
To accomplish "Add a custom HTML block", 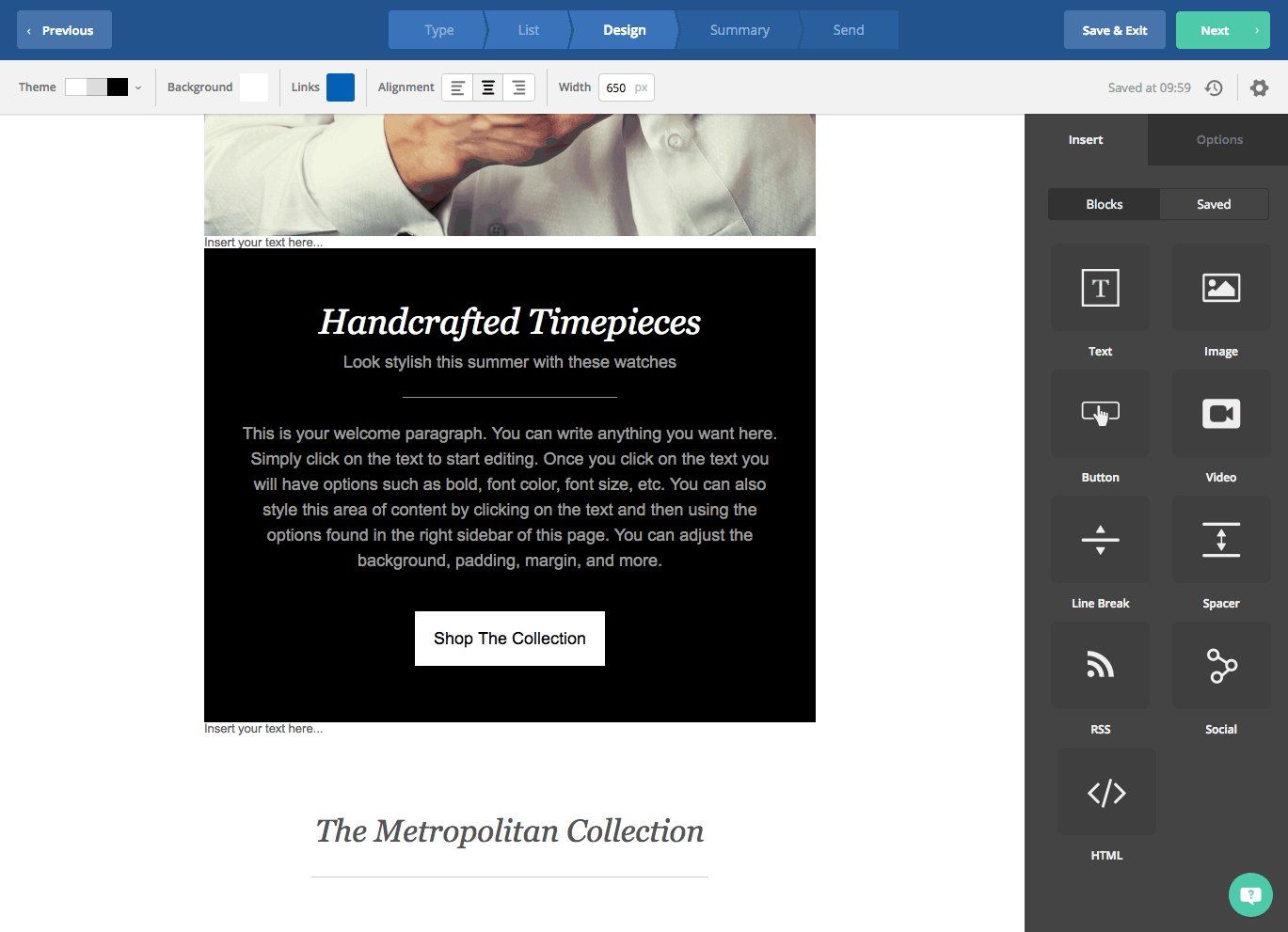I will (x=1106, y=792).
